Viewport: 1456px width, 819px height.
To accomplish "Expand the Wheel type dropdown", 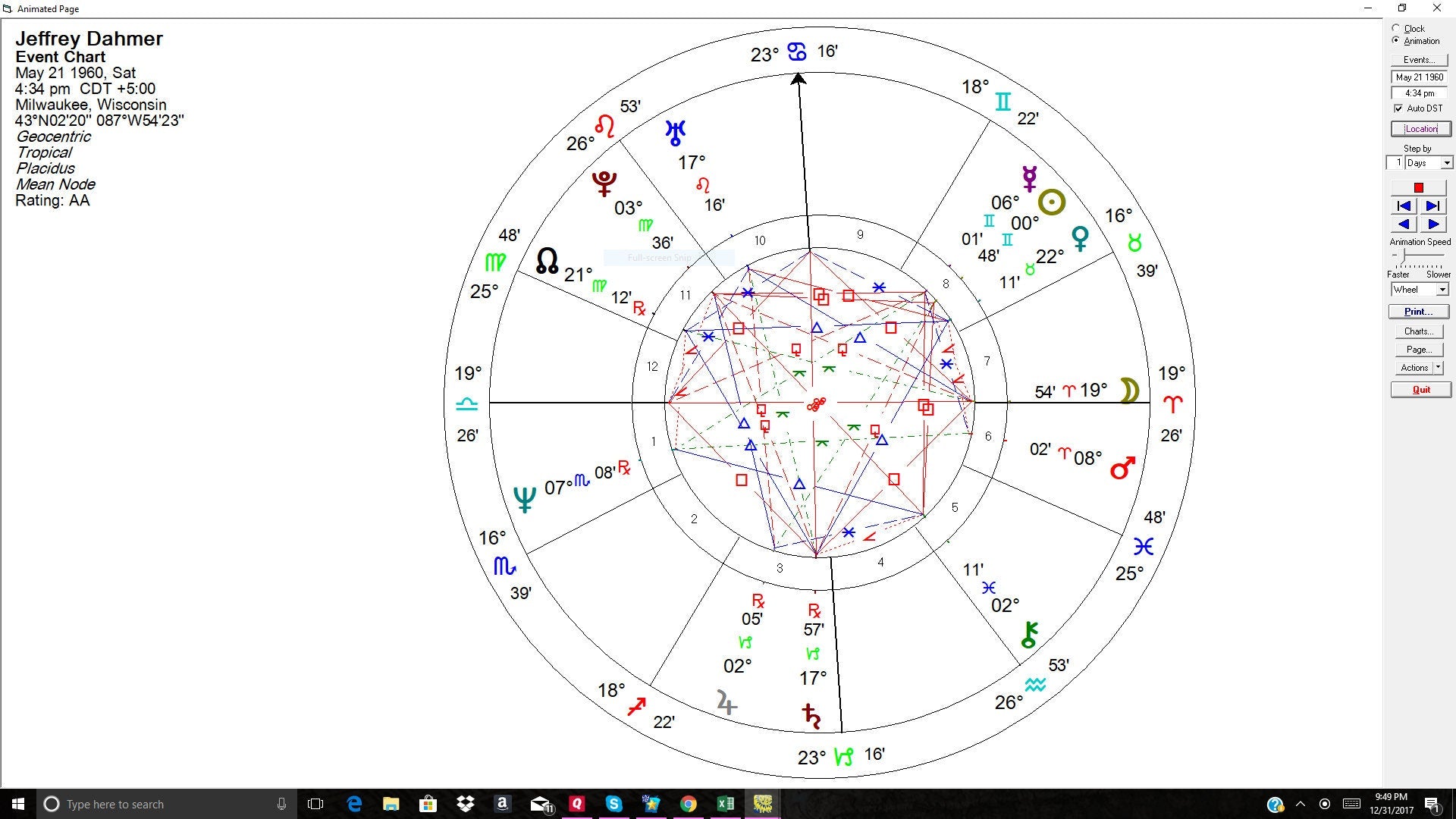I will [x=1442, y=290].
